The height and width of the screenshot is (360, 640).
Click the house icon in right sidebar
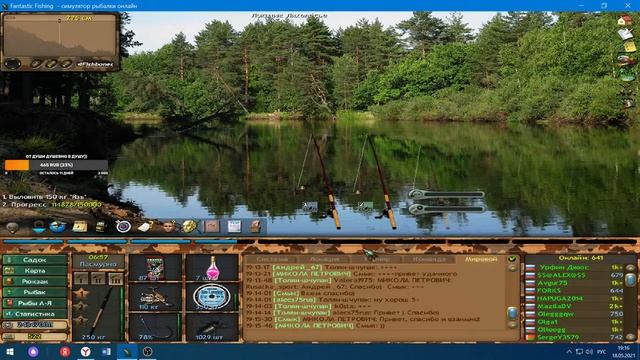tap(625, 20)
